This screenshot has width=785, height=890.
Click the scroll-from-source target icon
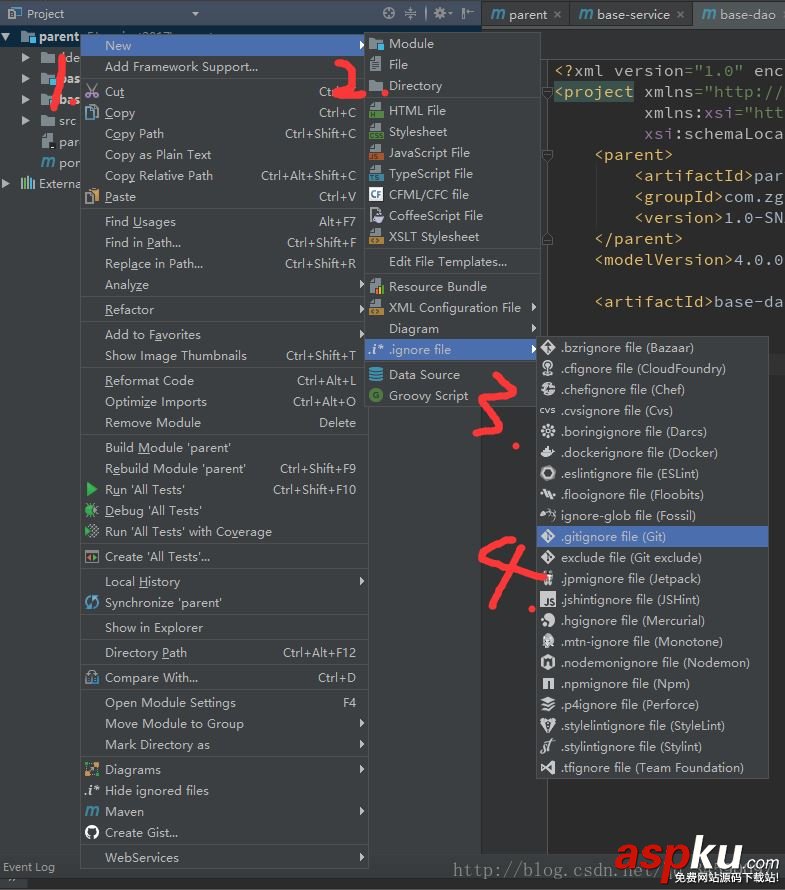click(389, 13)
